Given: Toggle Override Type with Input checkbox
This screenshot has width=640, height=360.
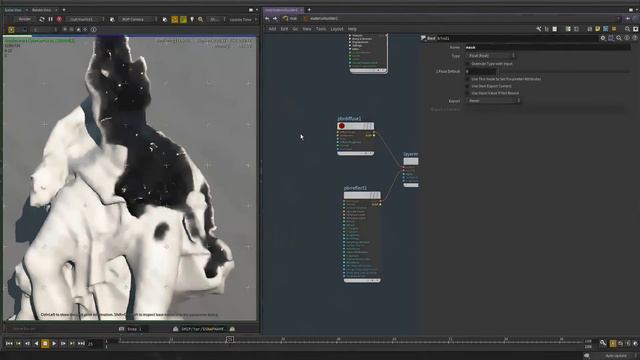Looking at the screenshot, I should (468, 64).
